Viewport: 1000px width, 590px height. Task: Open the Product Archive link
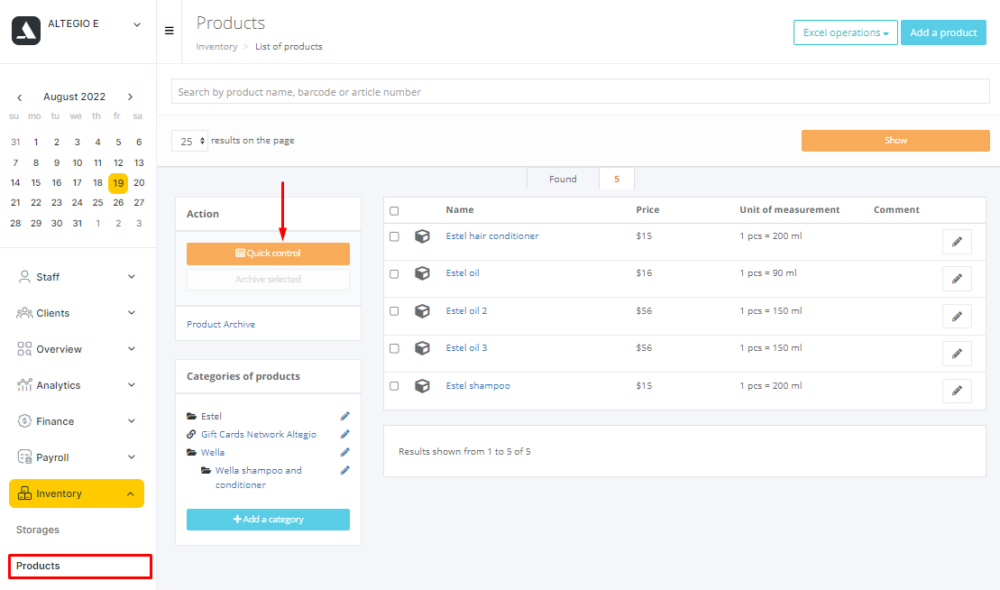click(x=221, y=324)
